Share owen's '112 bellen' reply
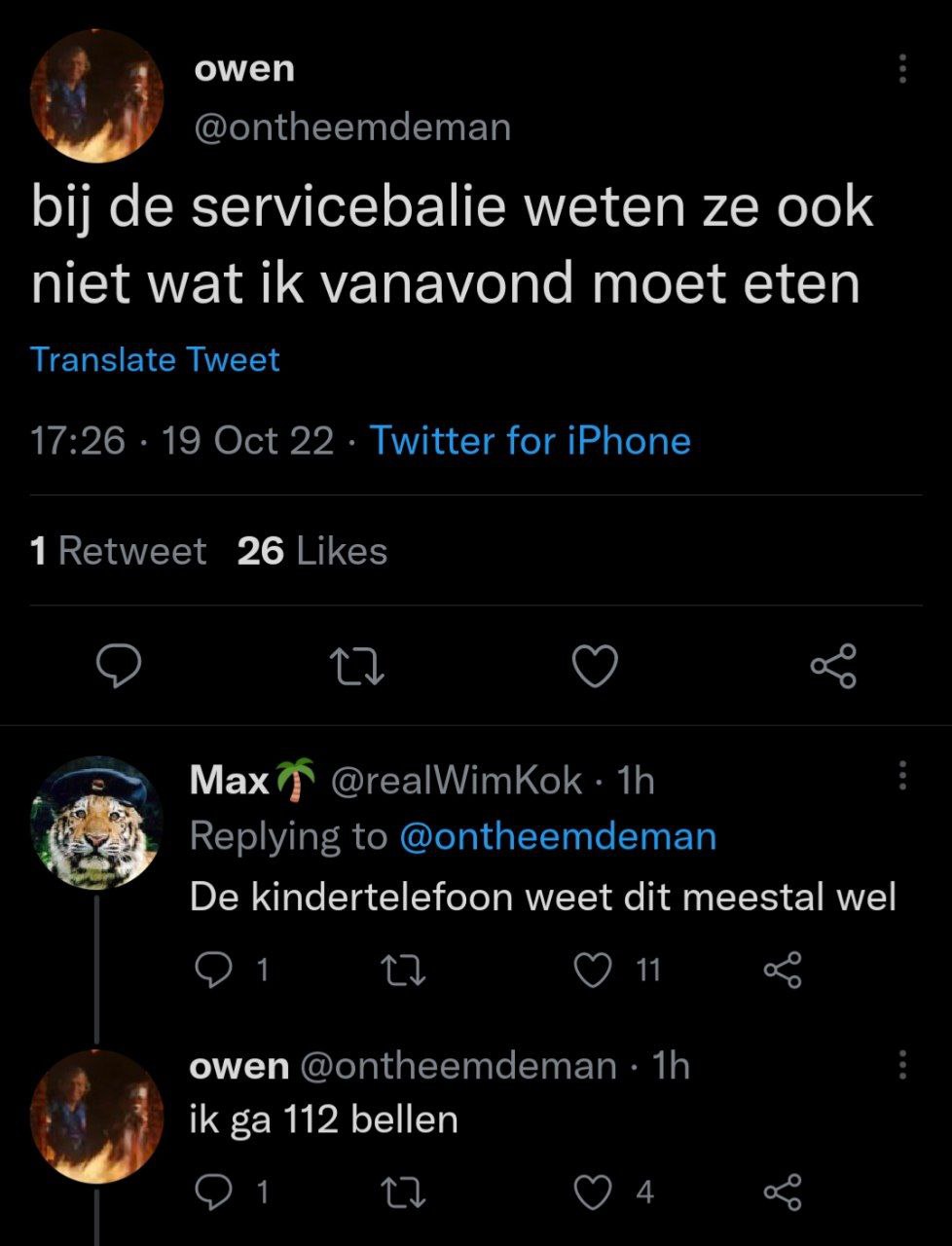952x1246 pixels. click(x=783, y=1191)
